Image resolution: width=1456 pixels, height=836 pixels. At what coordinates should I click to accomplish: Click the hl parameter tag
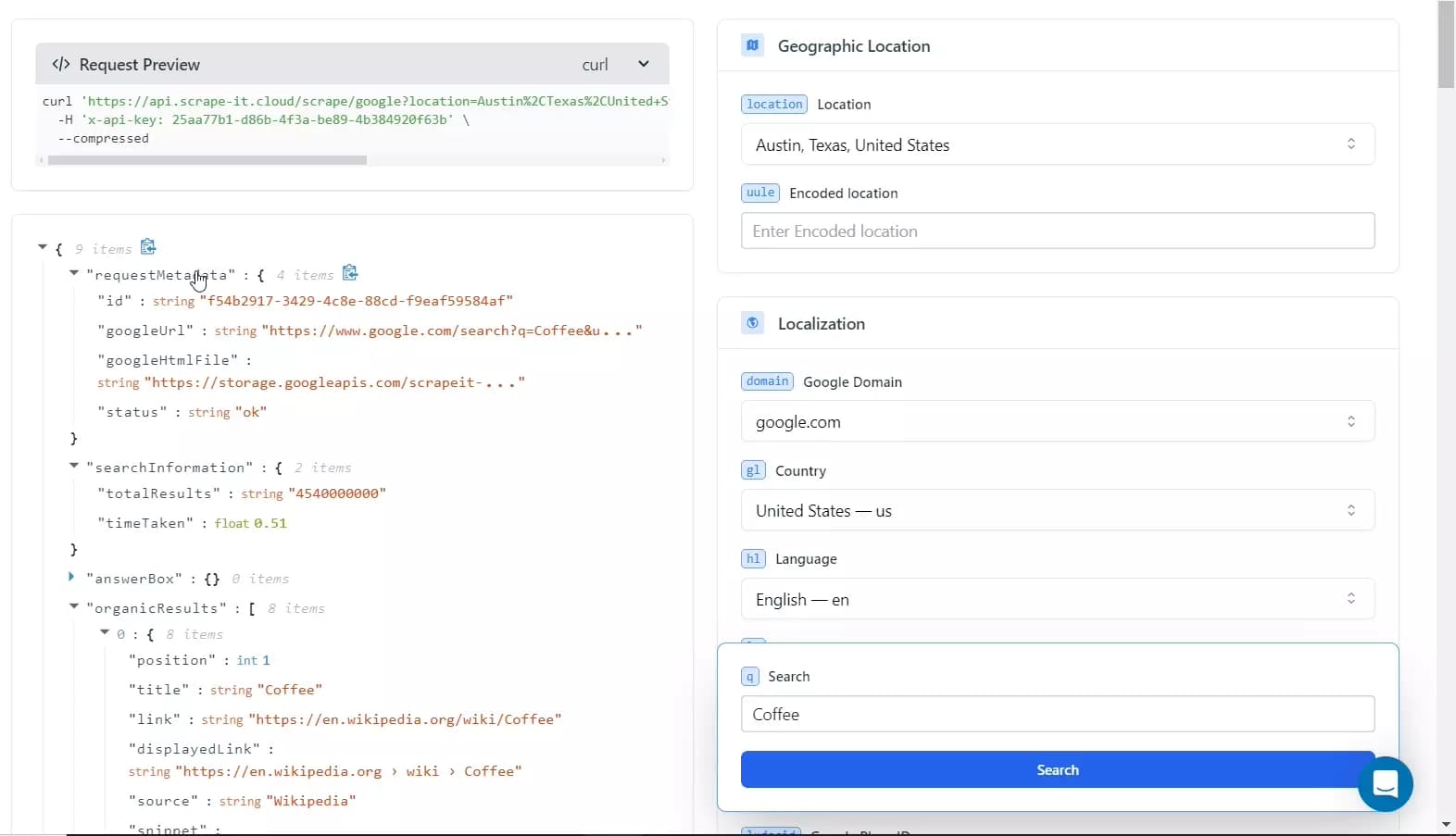coord(753,559)
